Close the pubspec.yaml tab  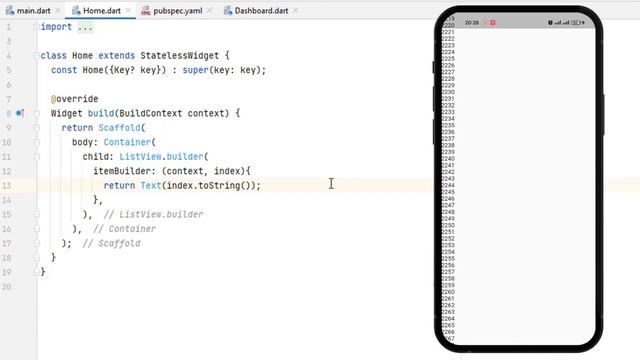tap(209, 11)
